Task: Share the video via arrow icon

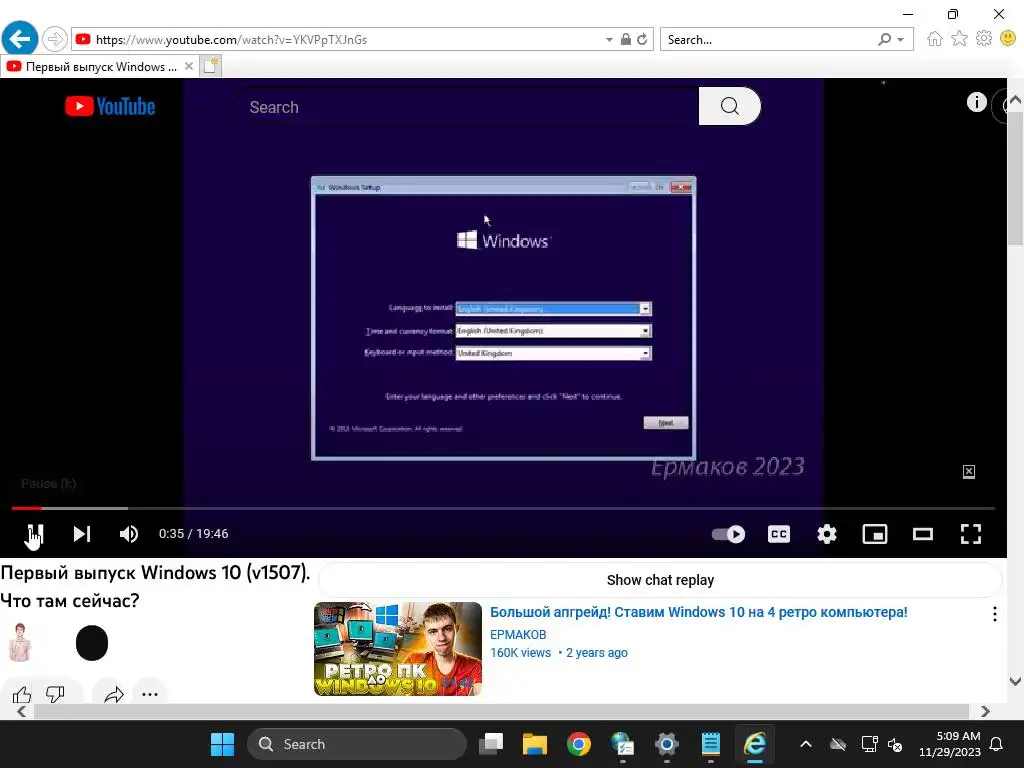Action: 114,694
